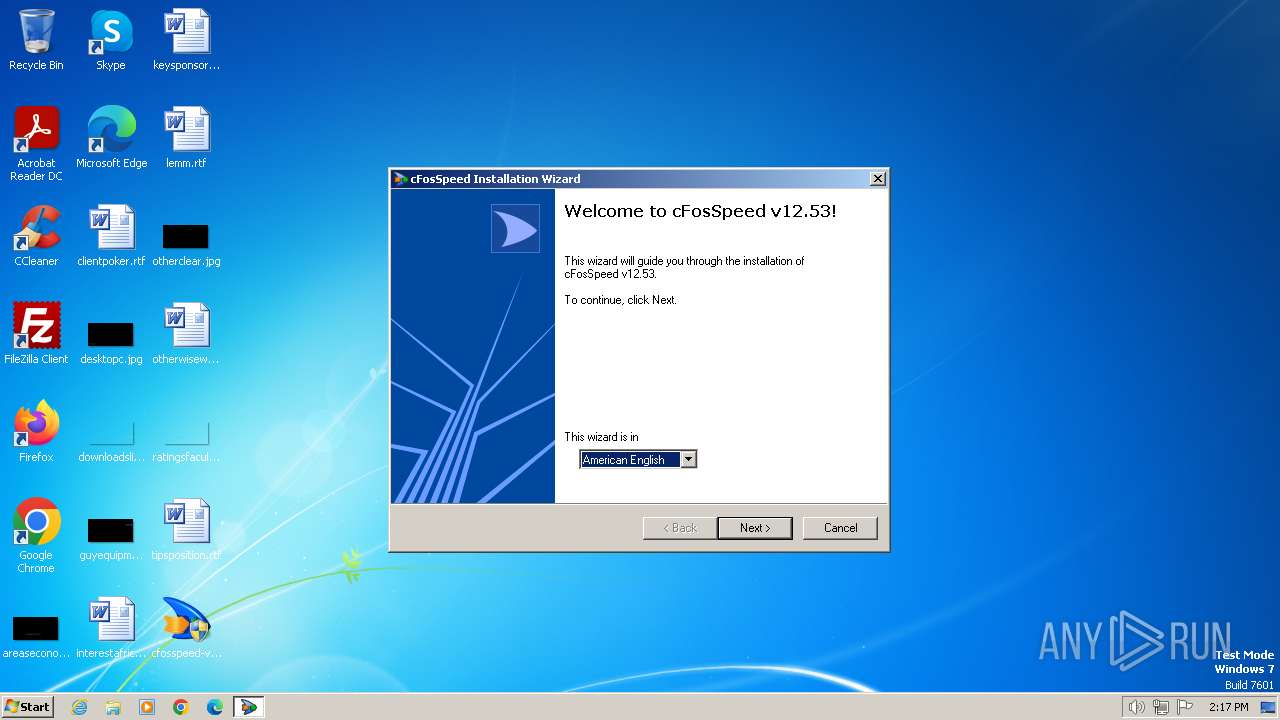
Task: Select the FileZilla Client shortcut
Action: pos(36,335)
